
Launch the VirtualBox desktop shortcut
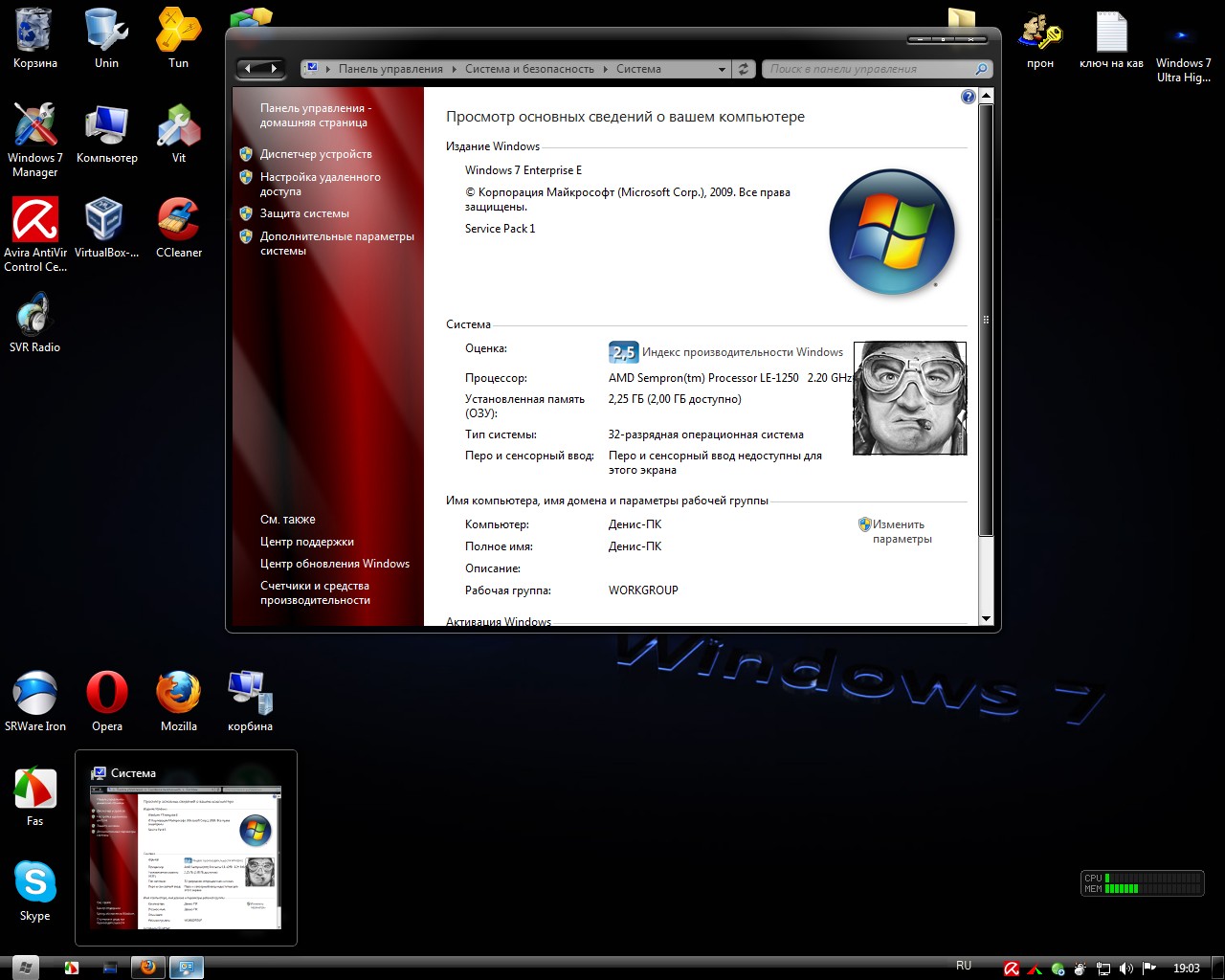(x=106, y=228)
